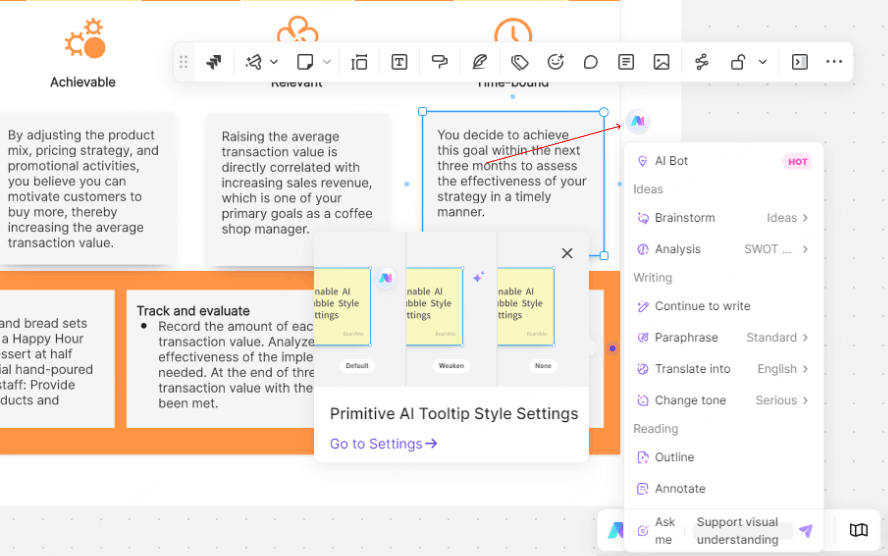Click the Reading section label in AI menu
The width and height of the screenshot is (888, 556).
tap(655, 429)
